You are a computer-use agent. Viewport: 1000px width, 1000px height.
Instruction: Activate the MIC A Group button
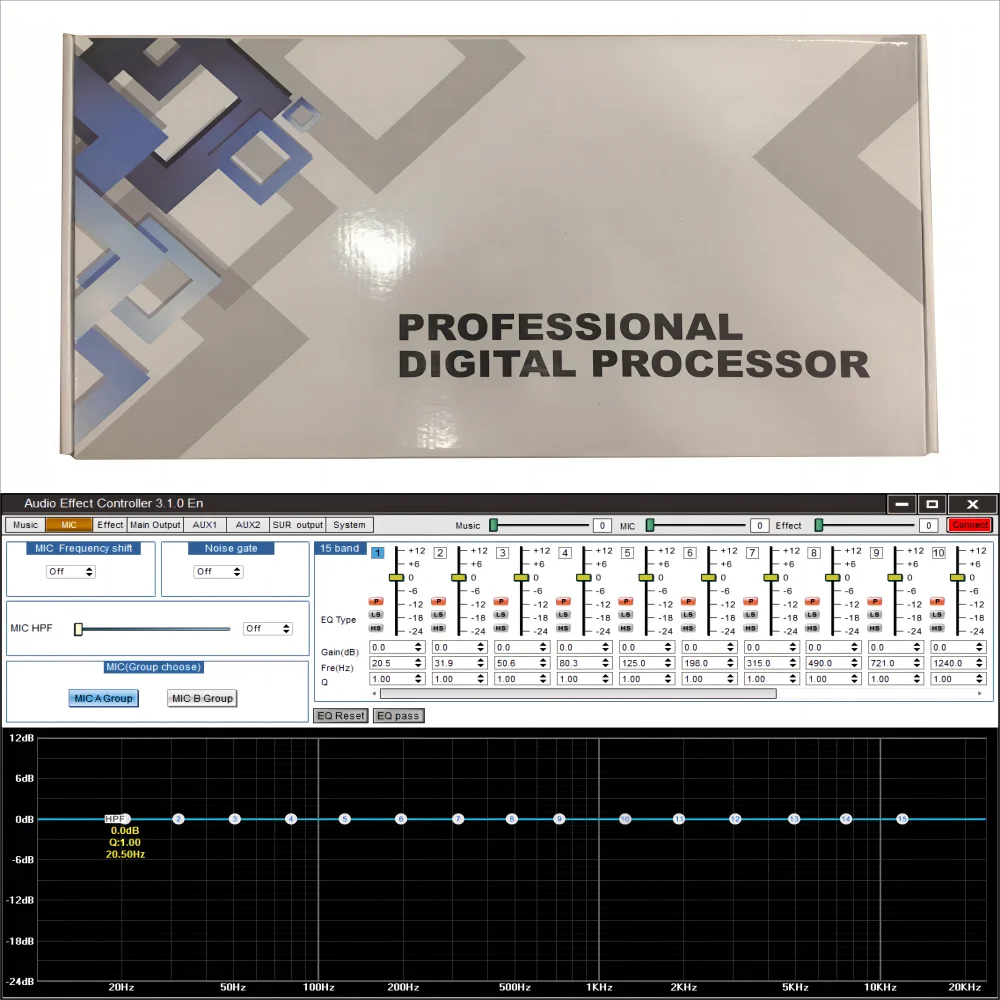[104, 698]
